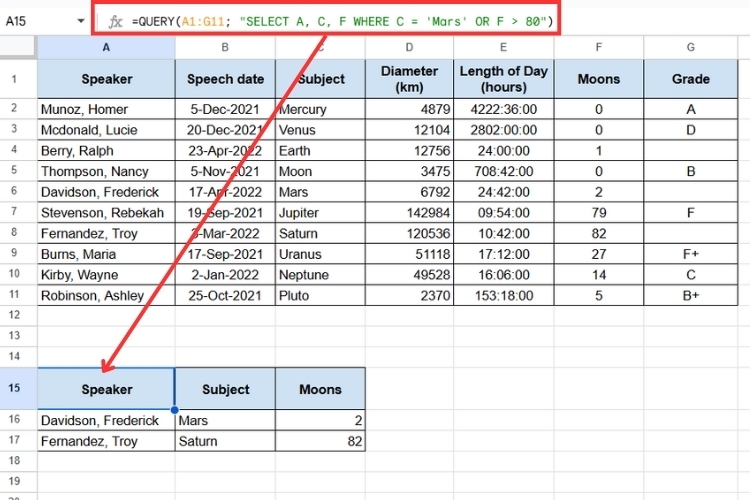Screen dimensions: 750x500
Task: Select the Uranus subject cell
Action: (320, 254)
